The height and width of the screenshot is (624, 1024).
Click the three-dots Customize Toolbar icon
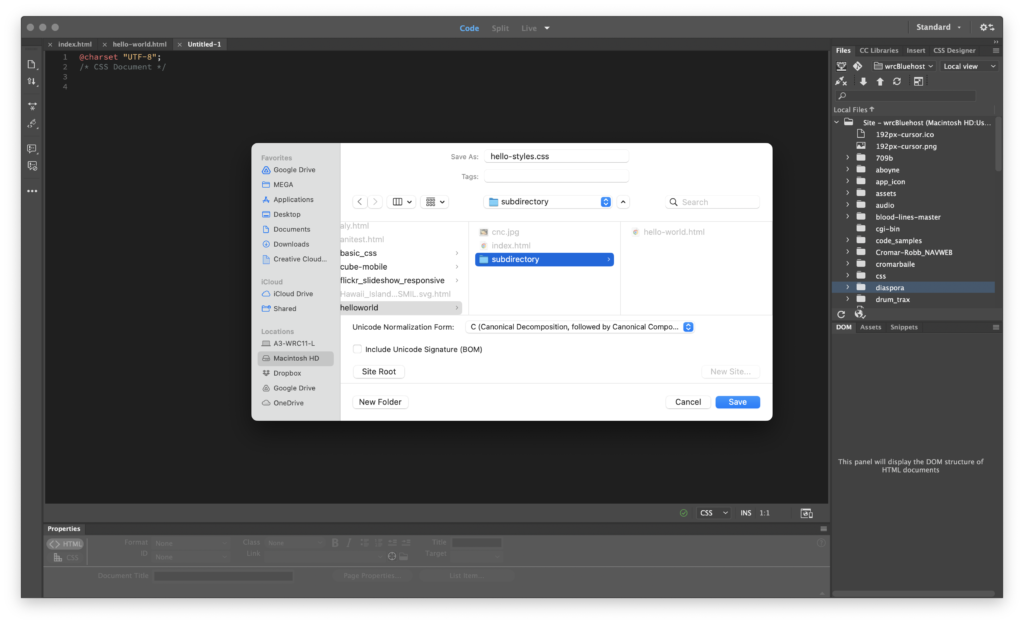pyautogui.click(x=32, y=190)
